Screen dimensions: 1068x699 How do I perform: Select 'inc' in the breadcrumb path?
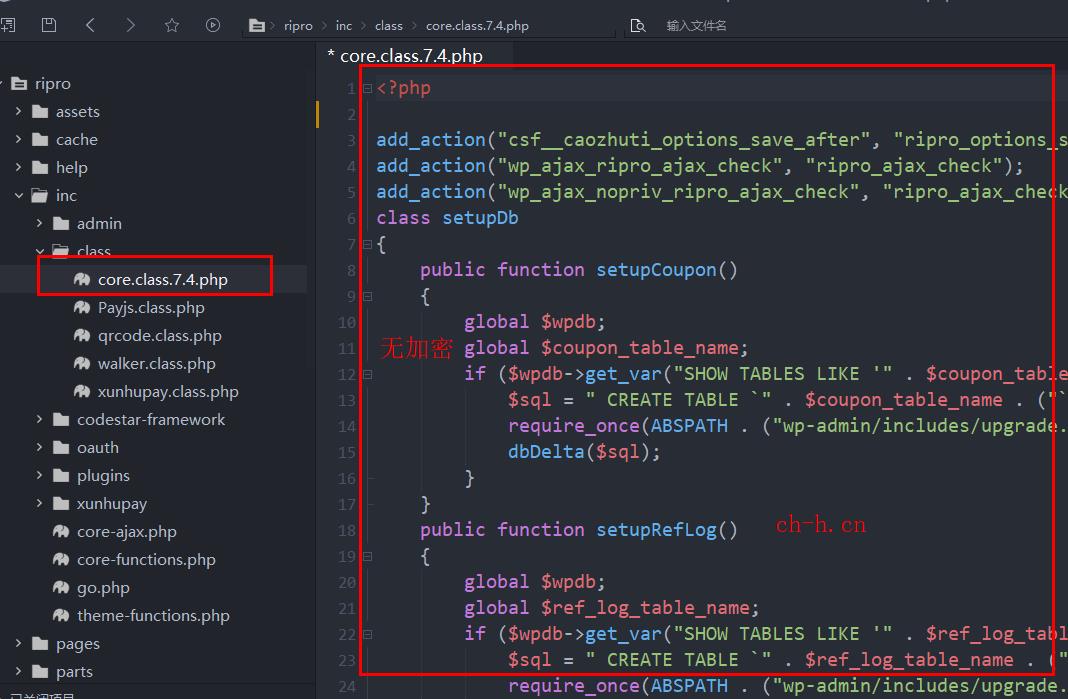344,26
